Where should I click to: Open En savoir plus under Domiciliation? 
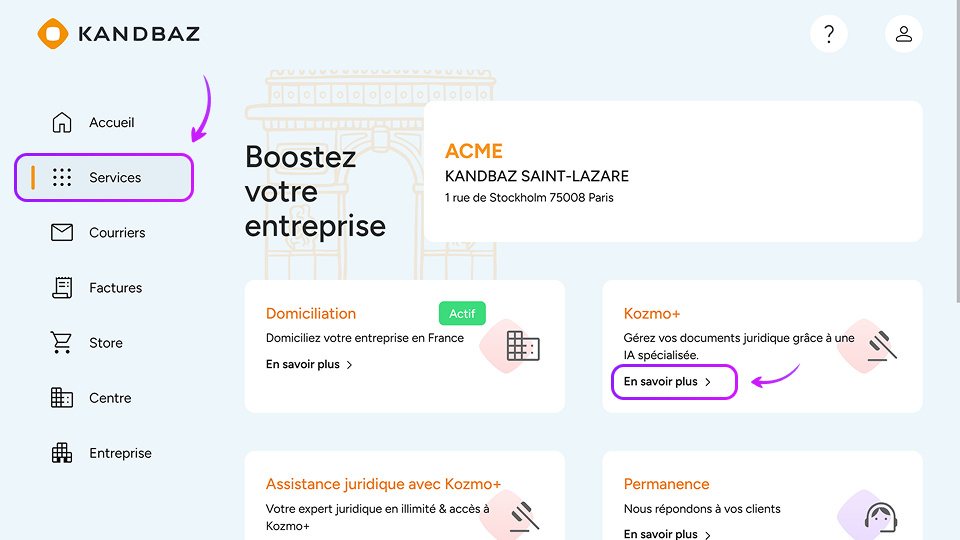303,365
